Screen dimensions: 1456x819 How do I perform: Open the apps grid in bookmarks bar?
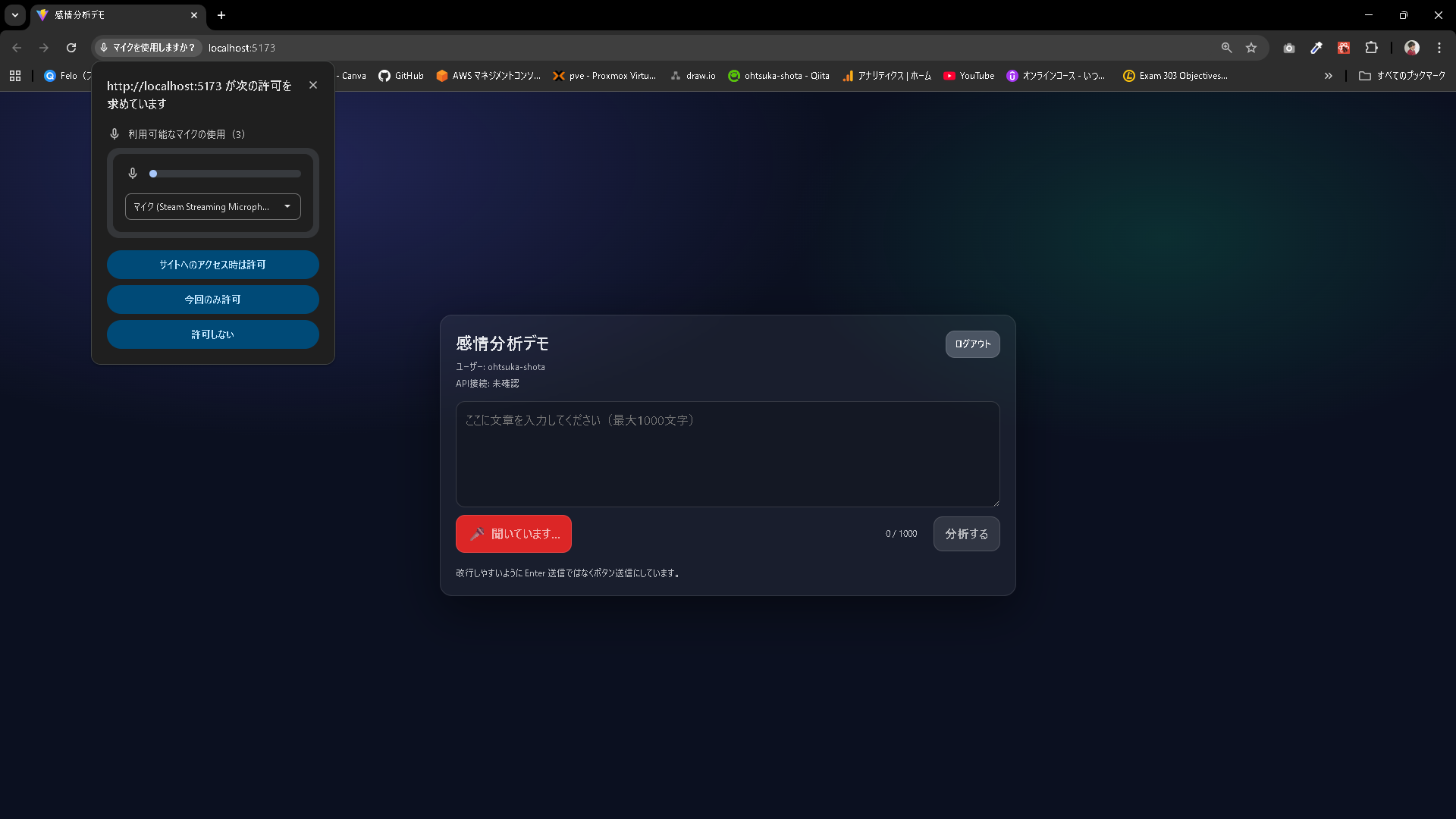click(x=15, y=76)
